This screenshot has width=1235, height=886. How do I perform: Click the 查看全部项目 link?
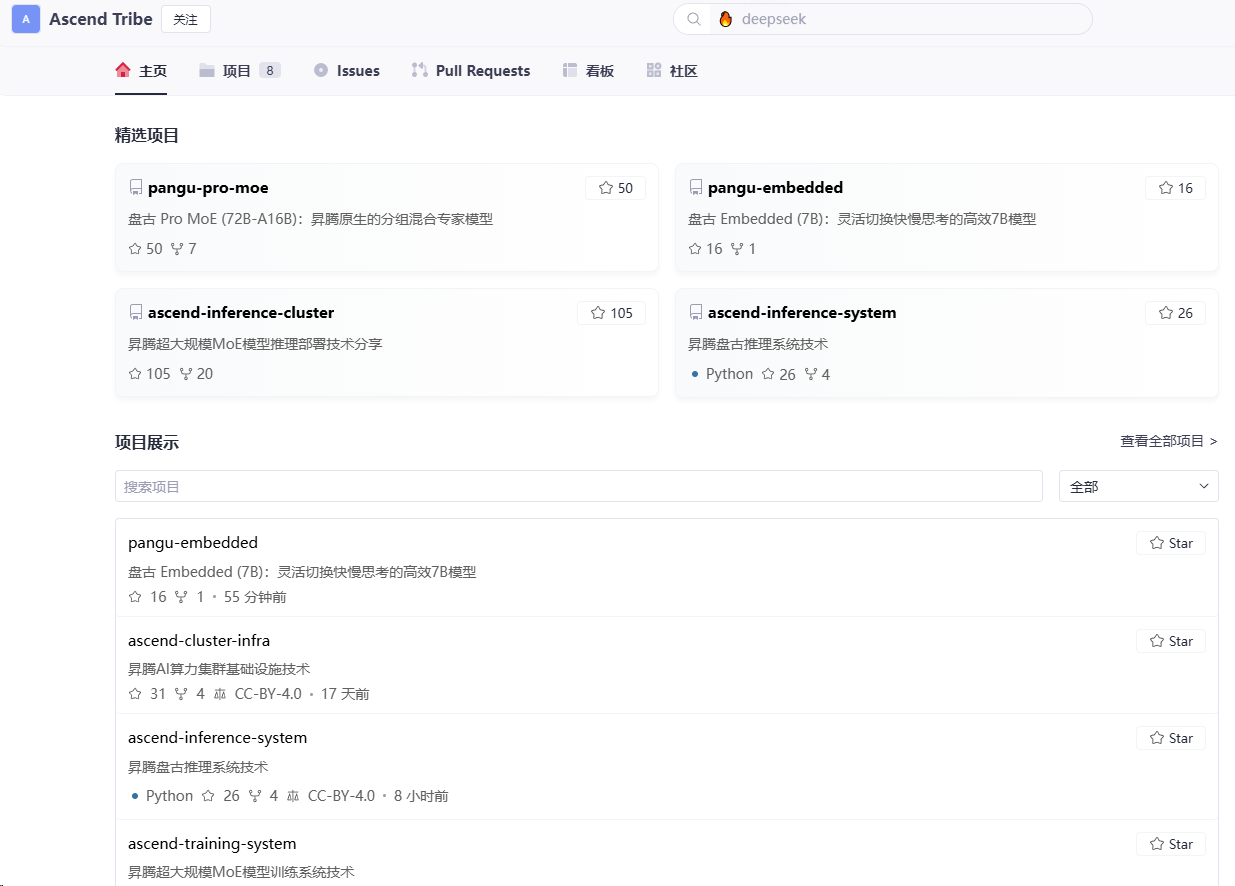[x=1169, y=441]
